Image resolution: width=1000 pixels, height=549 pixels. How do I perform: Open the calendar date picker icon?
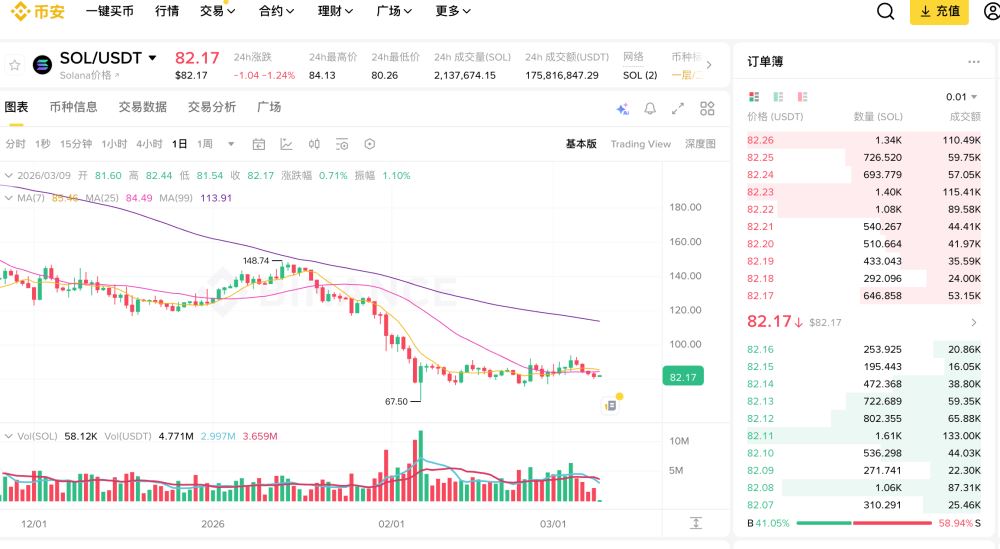(x=258, y=144)
